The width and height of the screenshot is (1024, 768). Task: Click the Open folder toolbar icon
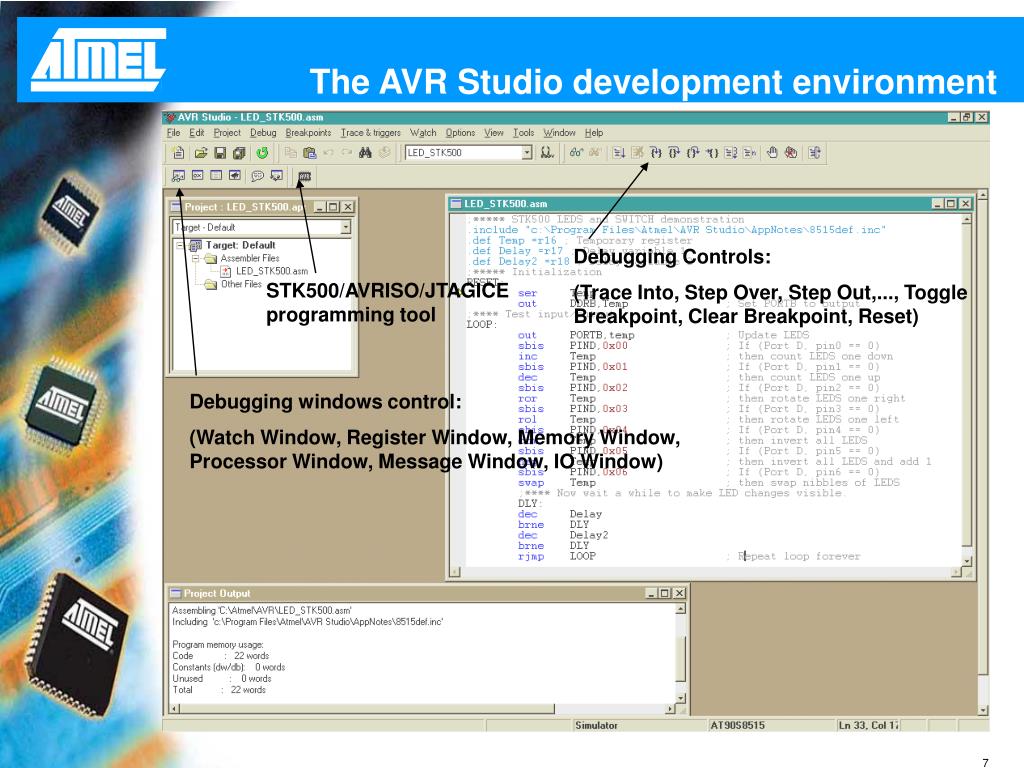pos(201,153)
